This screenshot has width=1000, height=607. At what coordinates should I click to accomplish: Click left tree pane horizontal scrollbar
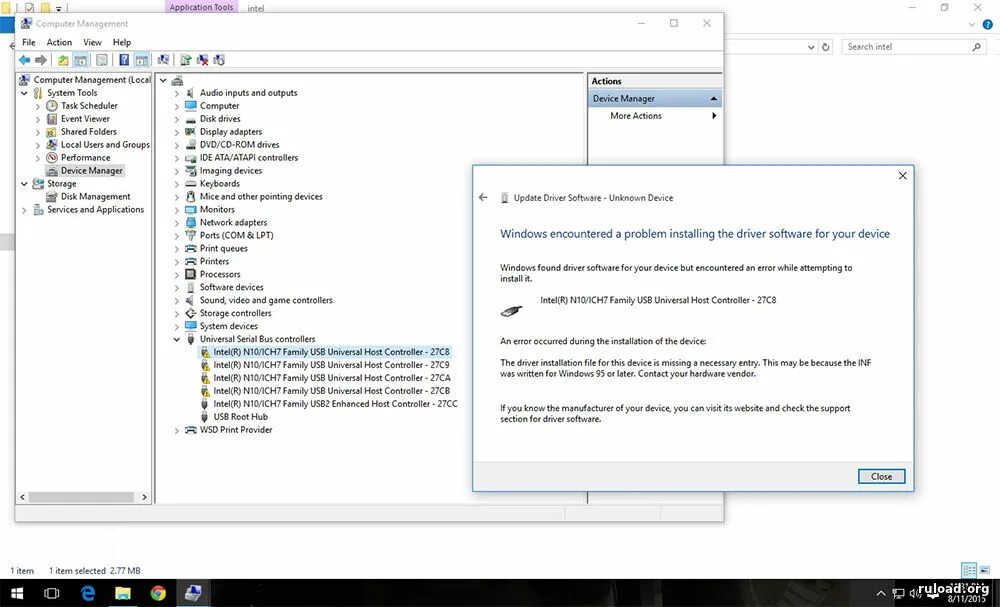[83, 497]
